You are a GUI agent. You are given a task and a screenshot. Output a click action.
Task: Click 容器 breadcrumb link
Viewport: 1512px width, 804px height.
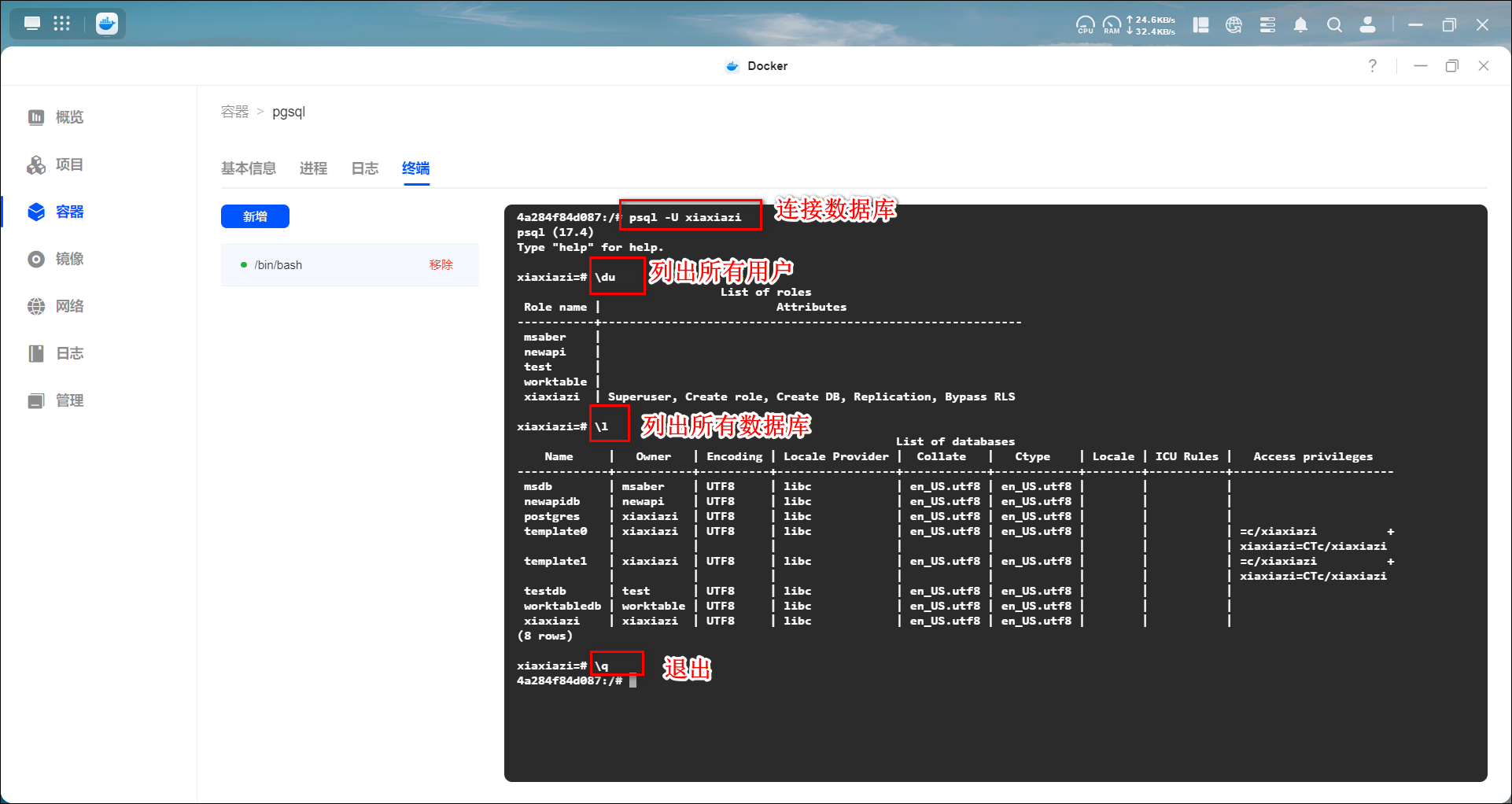[234, 112]
